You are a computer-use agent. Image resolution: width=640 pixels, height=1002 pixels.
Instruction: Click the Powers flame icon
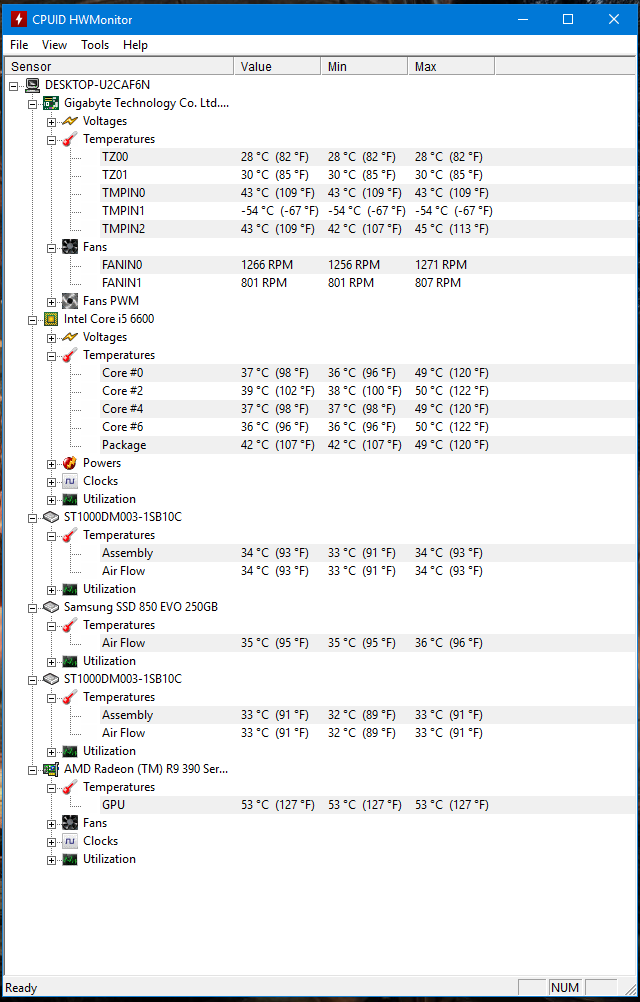70,463
